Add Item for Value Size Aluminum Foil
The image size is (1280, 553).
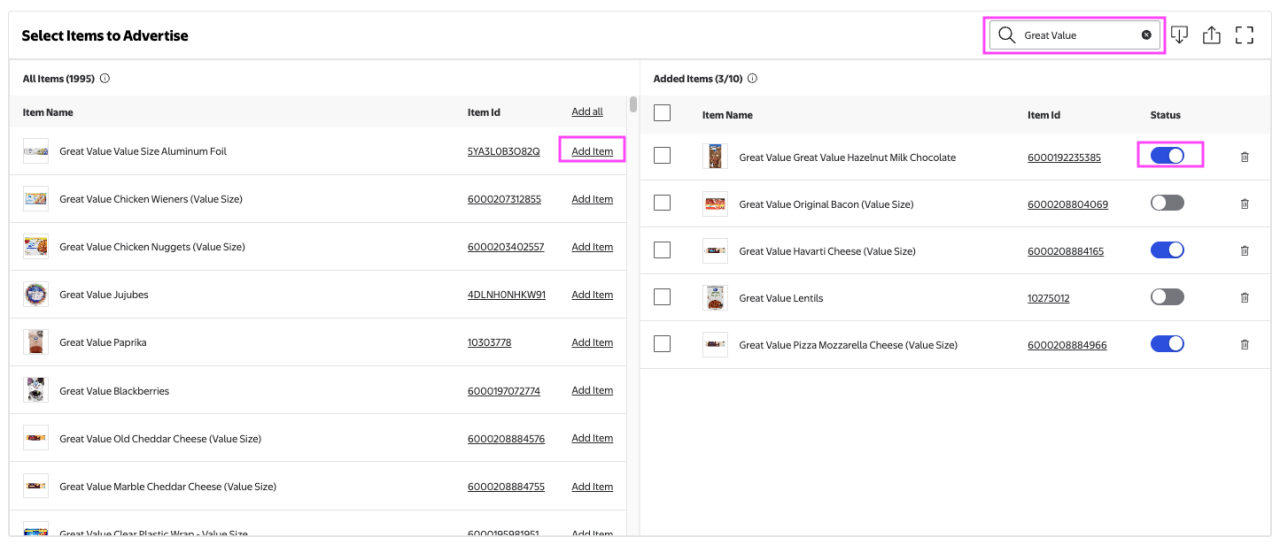click(592, 152)
